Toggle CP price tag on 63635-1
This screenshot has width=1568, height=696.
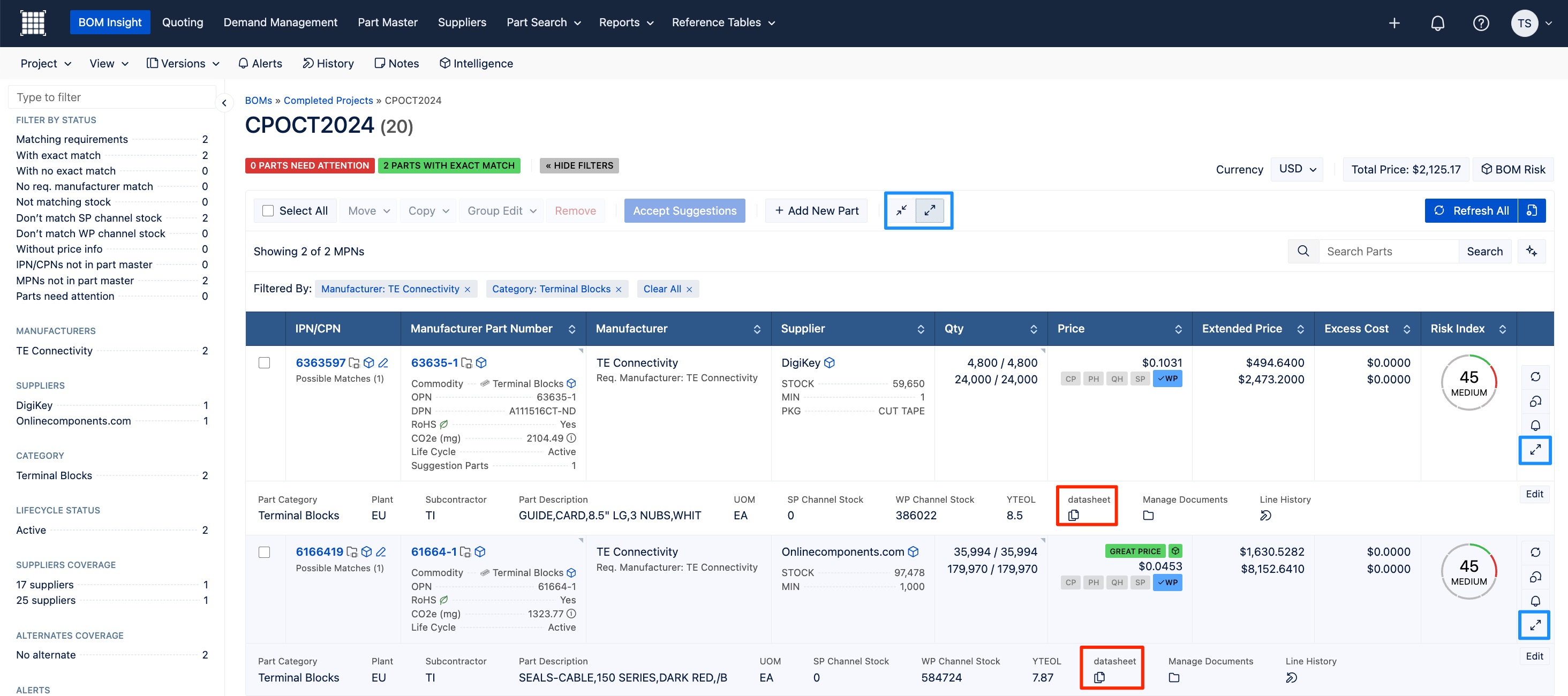point(1070,379)
